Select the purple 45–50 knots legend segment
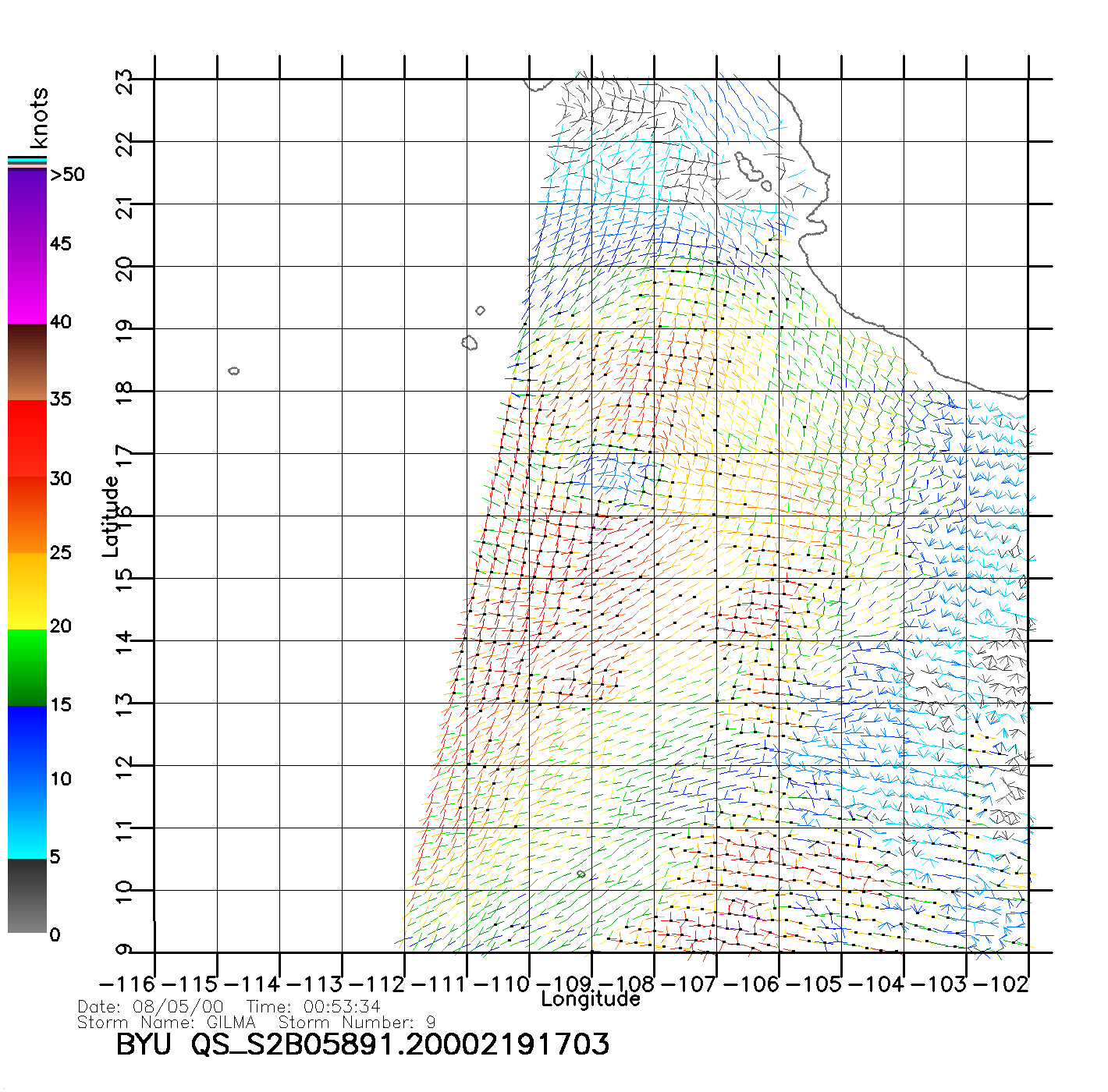Image resolution: width=1108 pixels, height=1092 pixels. pyautogui.click(x=27, y=207)
